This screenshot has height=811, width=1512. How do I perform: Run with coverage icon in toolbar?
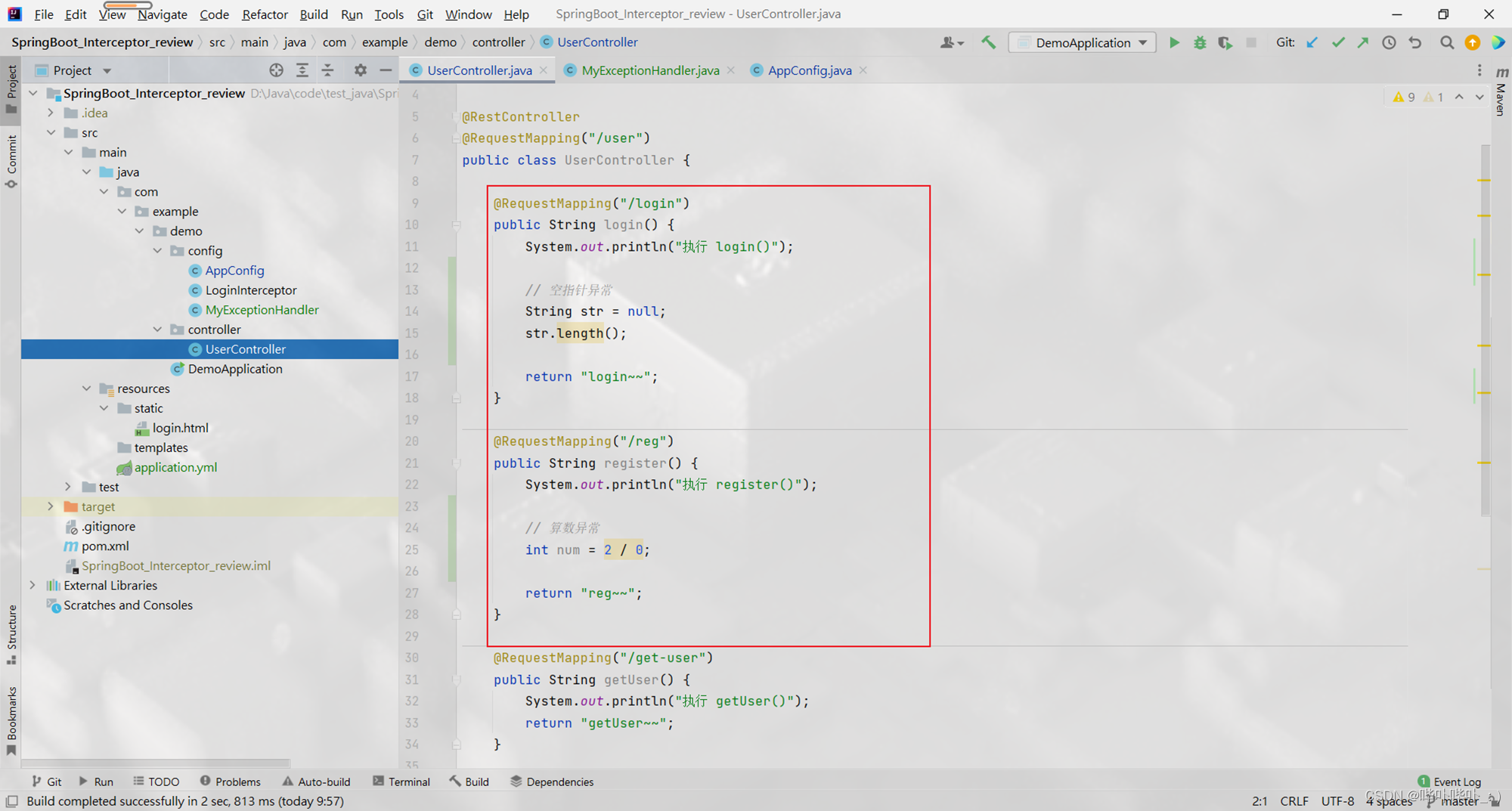(x=1225, y=43)
